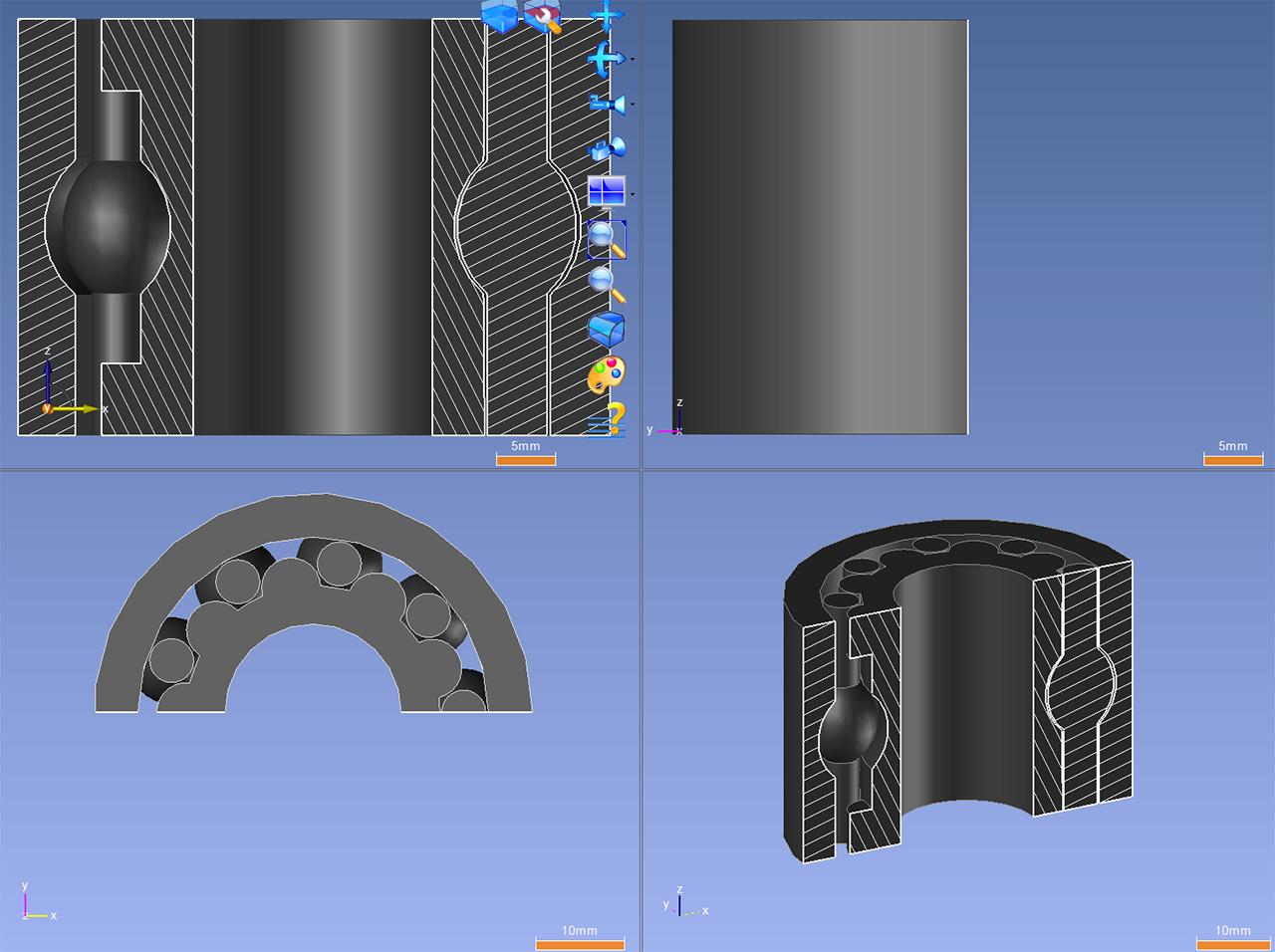Select the plain zoom magnifier tool

[607, 284]
